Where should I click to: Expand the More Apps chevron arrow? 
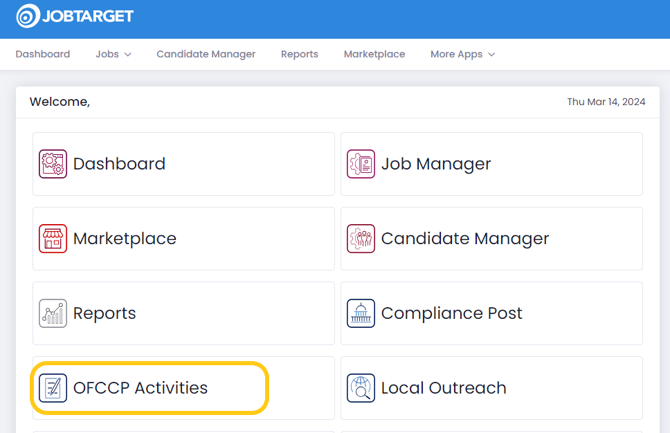(491, 55)
